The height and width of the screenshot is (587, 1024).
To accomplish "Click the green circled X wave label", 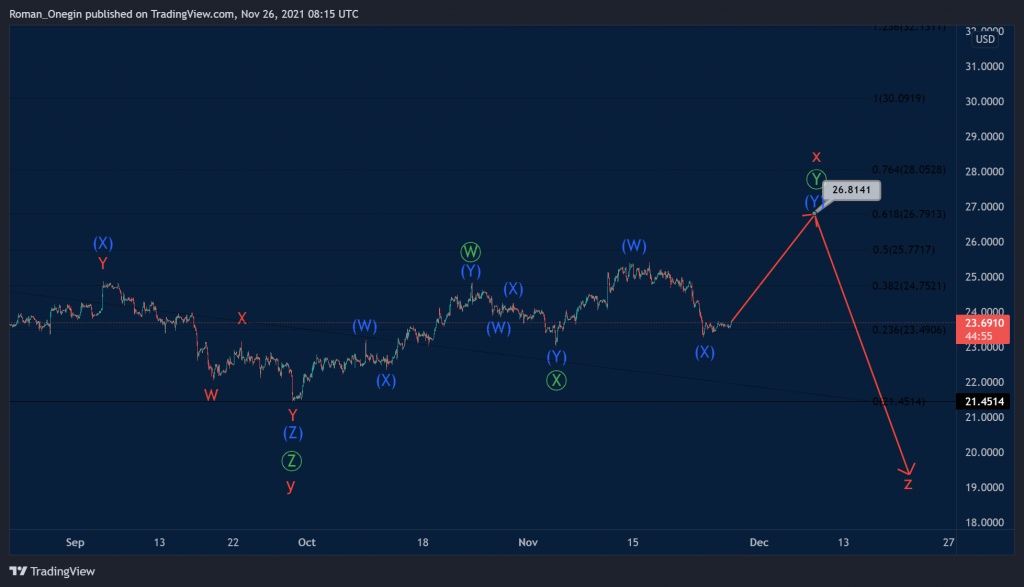I will coord(556,380).
